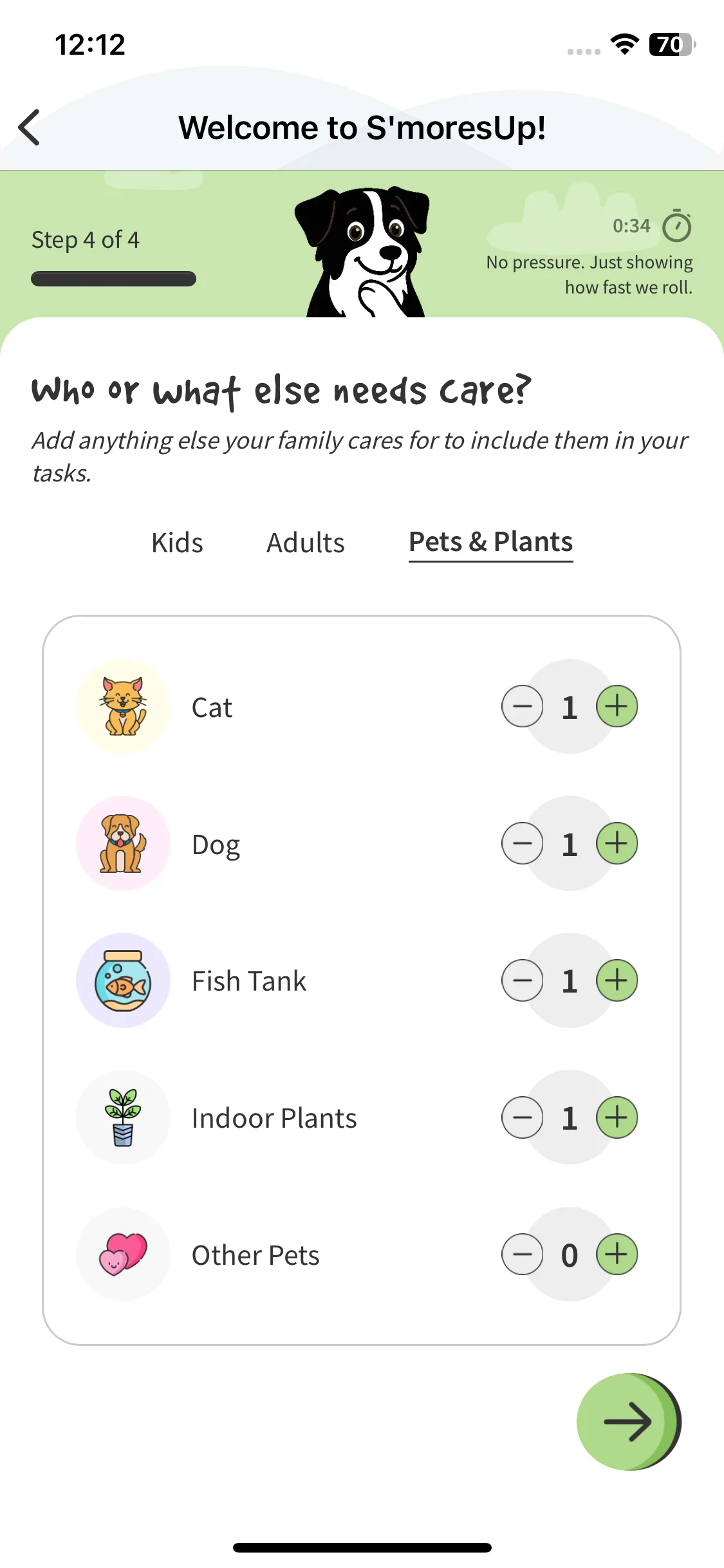The height and width of the screenshot is (1568, 724).
Task: Tap the Indoor Plants pot icon
Action: click(123, 1117)
